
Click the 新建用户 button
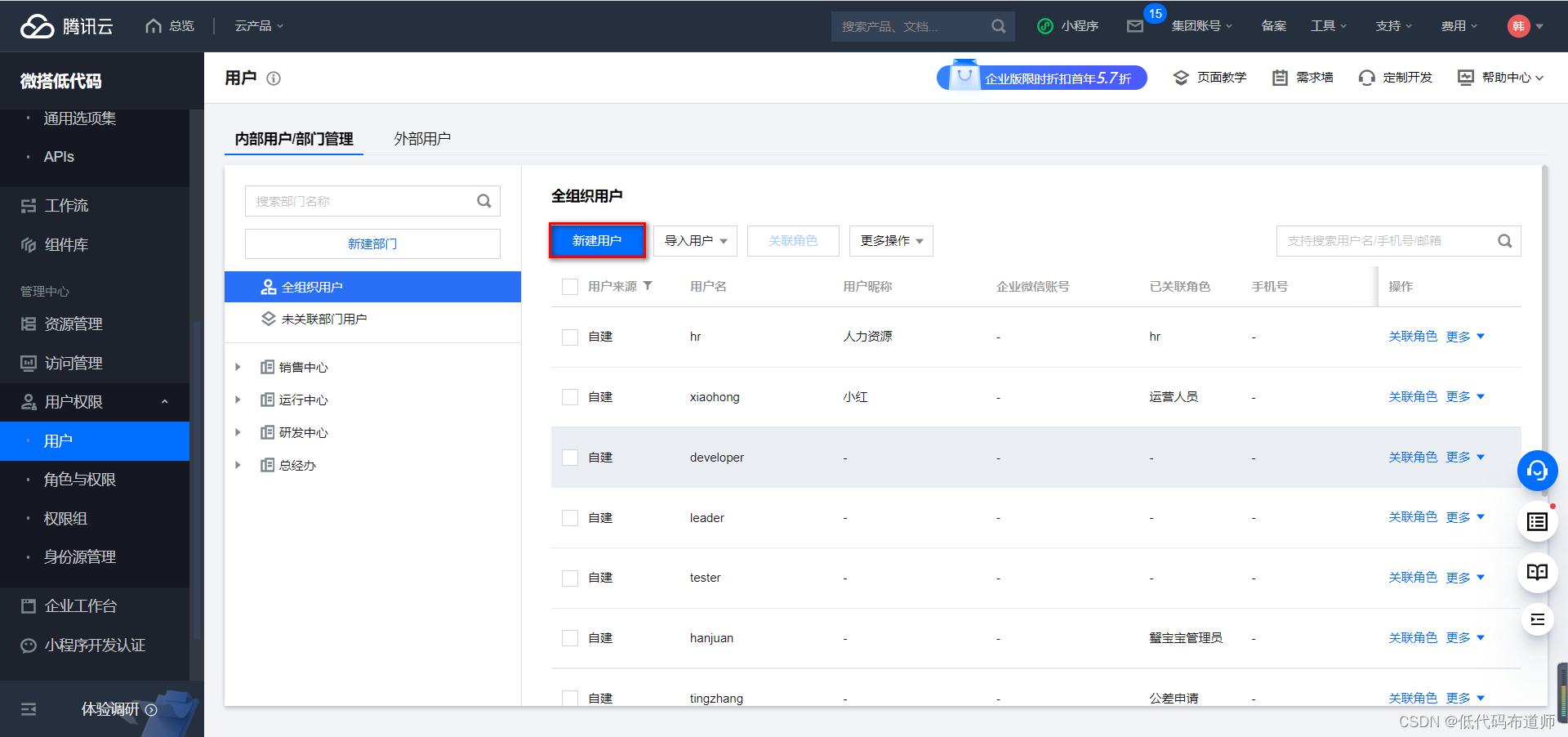pyautogui.click(x=597, y=241)
